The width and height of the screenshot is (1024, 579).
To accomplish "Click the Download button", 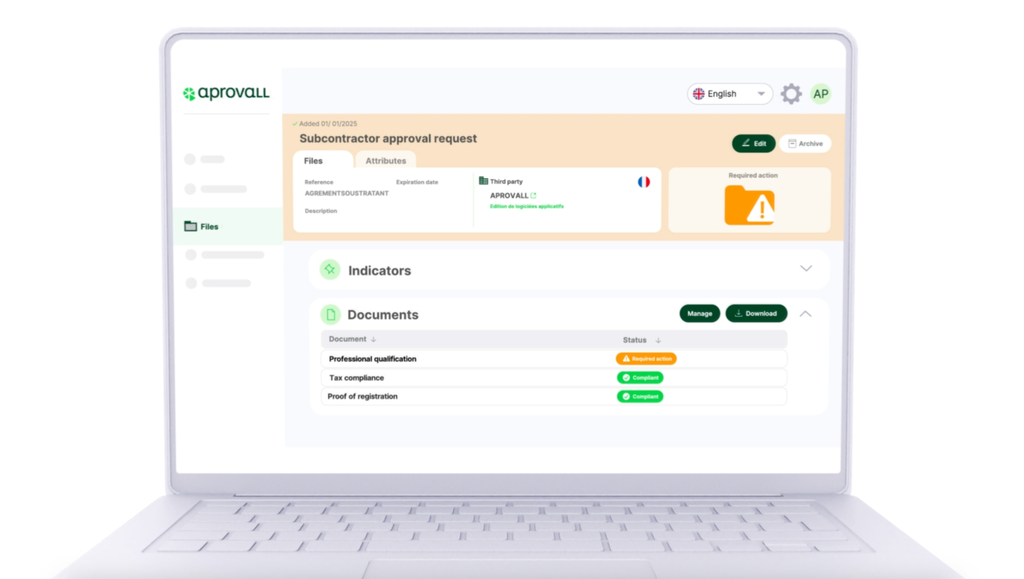I will tap(756, 313).
